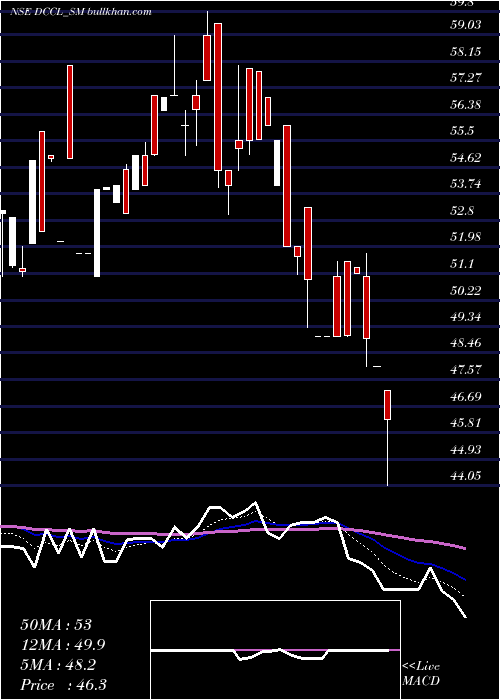
Task: Click the 46.69 price axis label
Action: 466,396
